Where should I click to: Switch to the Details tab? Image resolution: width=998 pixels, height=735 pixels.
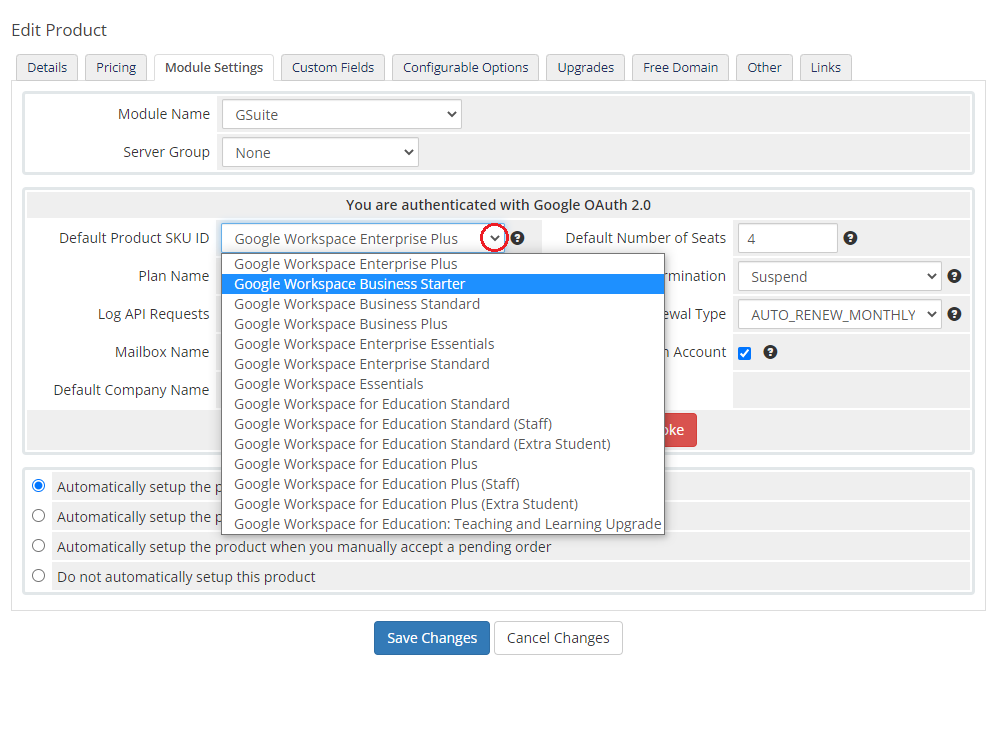tap(47, 67)
